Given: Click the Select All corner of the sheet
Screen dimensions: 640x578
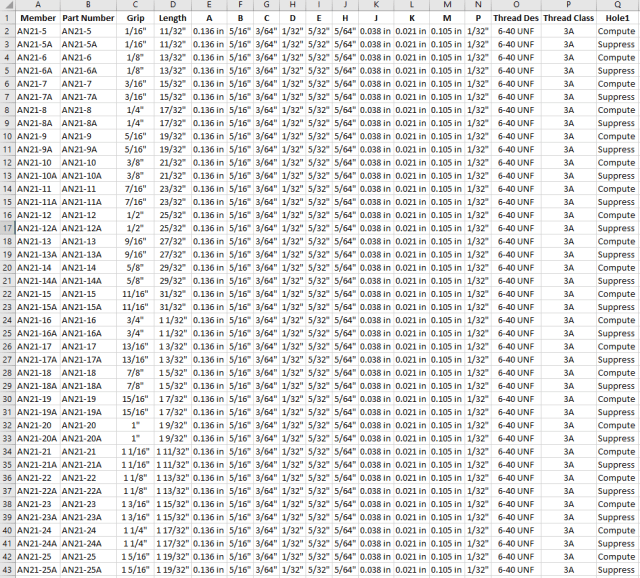Looking at the screenshot, I should tap(7, 5).
